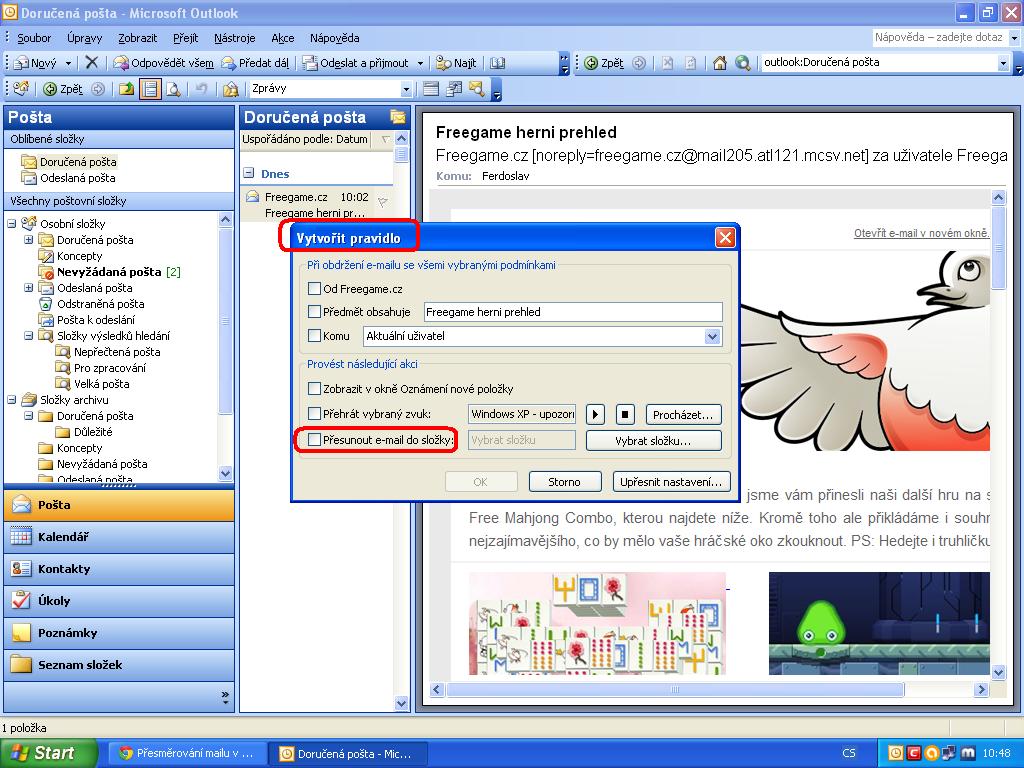The image size is (1024, 768).
Task: Click Vybrat složku button
Action: pos(653,441)
